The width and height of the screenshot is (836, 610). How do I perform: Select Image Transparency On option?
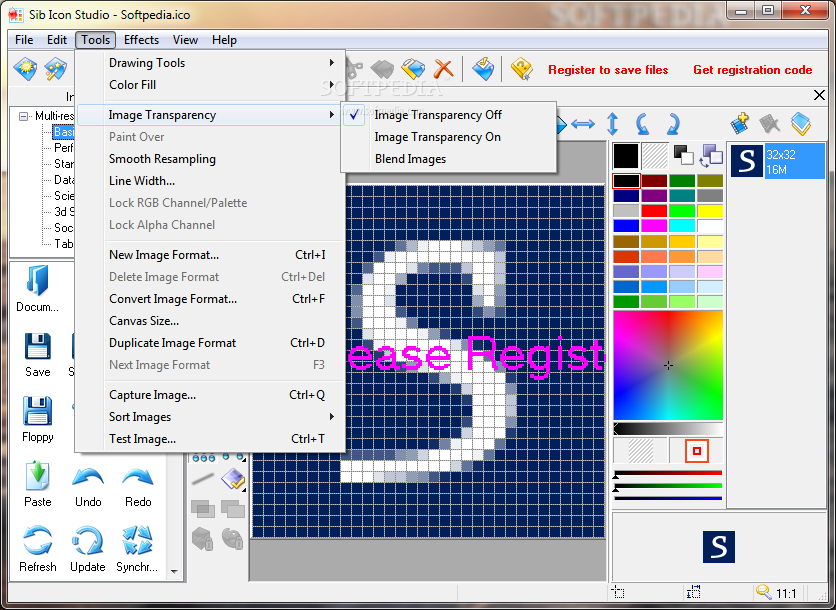click(437, 137)
